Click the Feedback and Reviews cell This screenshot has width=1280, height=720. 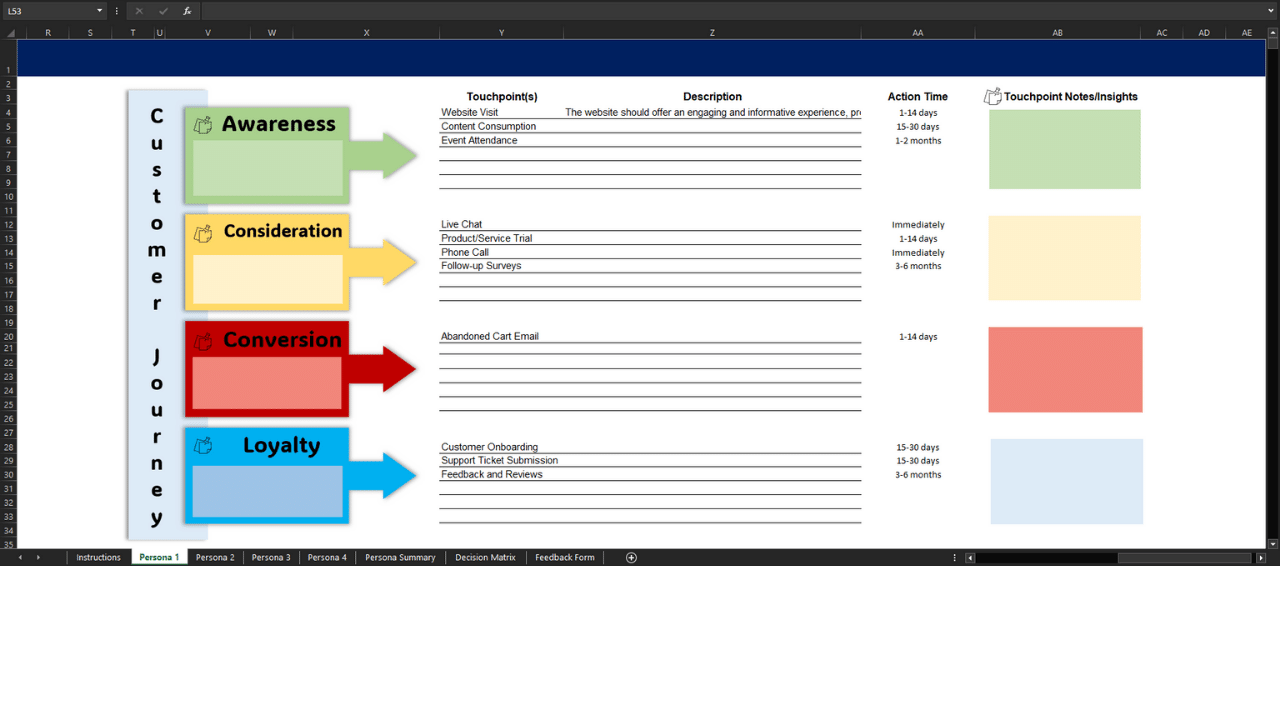(501, 475)
